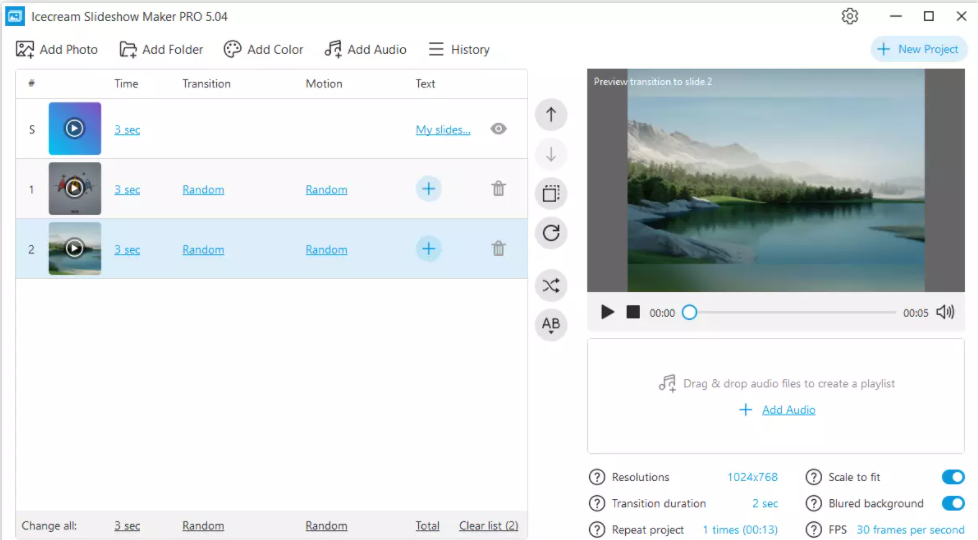Toggle Scale to fit switch
This screenshot has height=540, width=978.
[x=953, y=477]
